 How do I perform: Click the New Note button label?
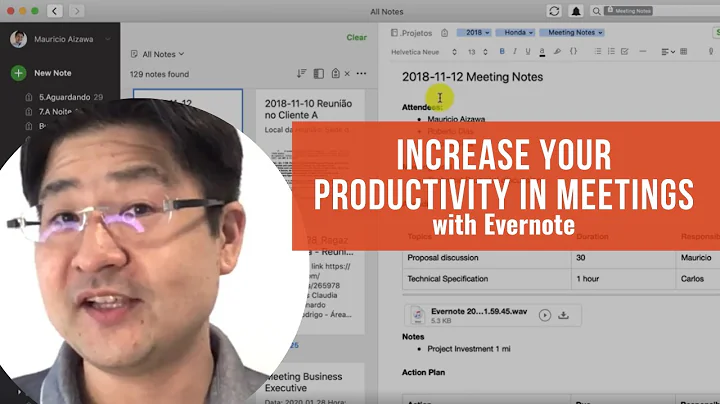pos(53,73)
